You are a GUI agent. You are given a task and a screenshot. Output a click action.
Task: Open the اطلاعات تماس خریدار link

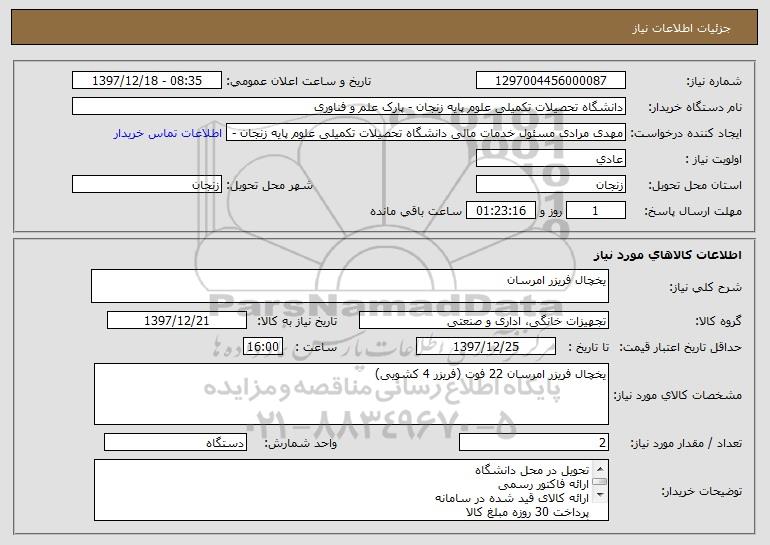(x=167, y=134)
